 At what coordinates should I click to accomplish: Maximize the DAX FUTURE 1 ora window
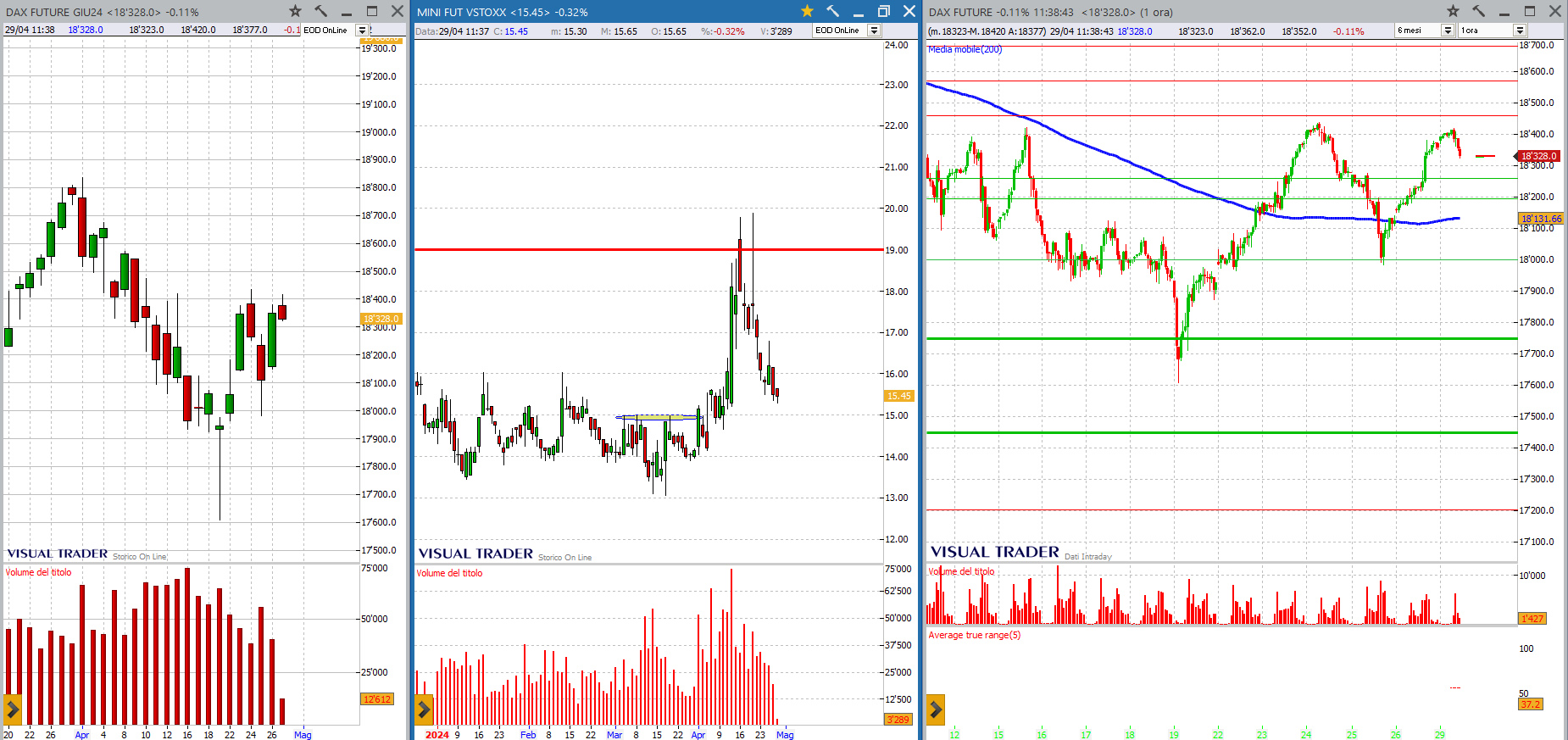pyautogui.click(x=1529, y=11)
